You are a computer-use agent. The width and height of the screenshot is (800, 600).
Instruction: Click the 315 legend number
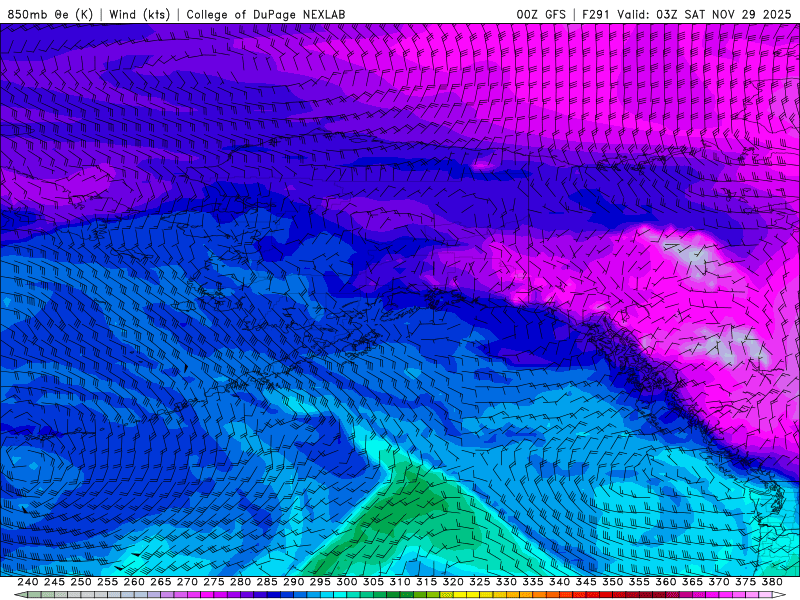pyautogui.click(x=427, y=582)
